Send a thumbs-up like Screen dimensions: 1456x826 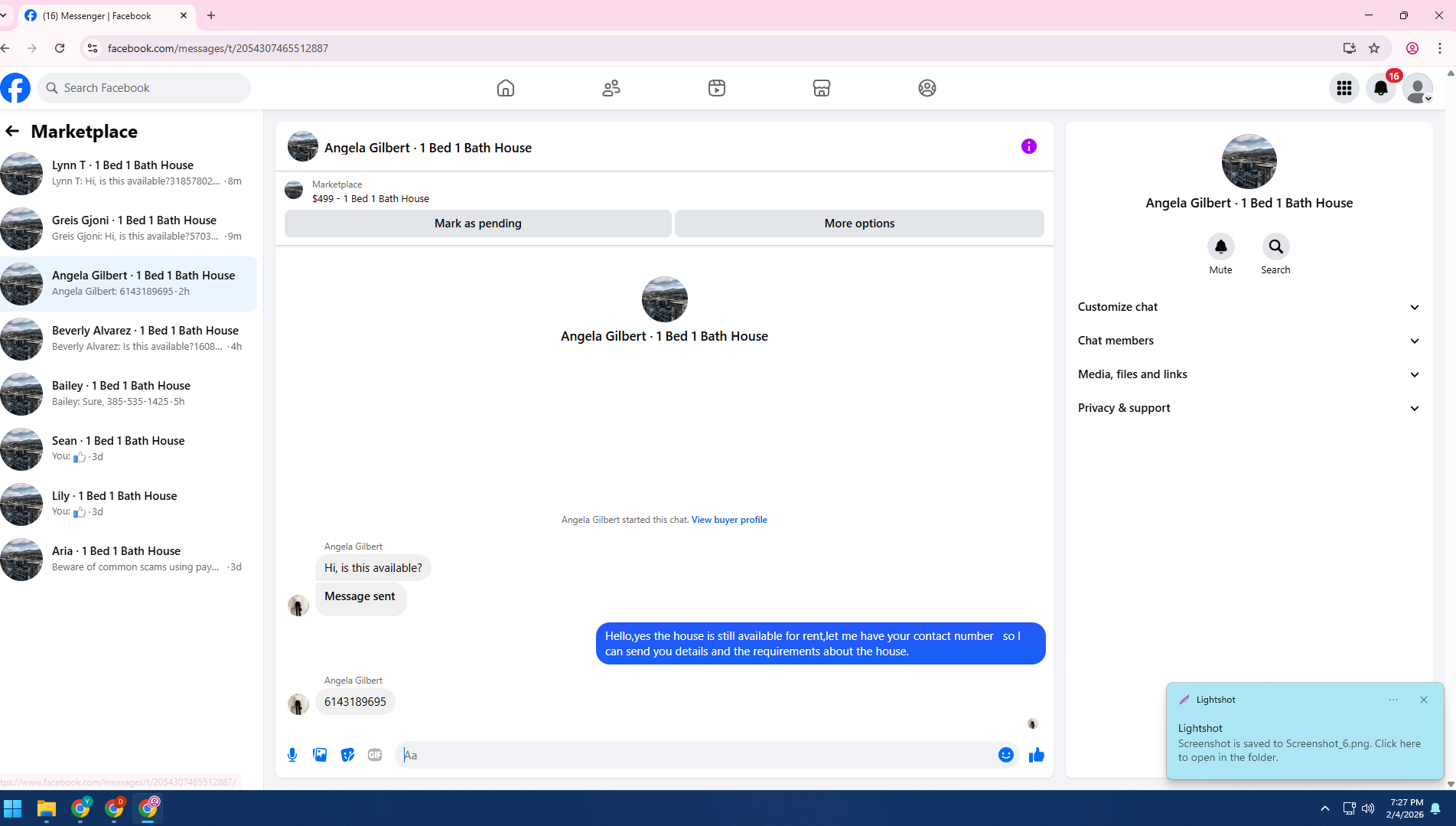pyautogui.click(x=1036, y=755)
